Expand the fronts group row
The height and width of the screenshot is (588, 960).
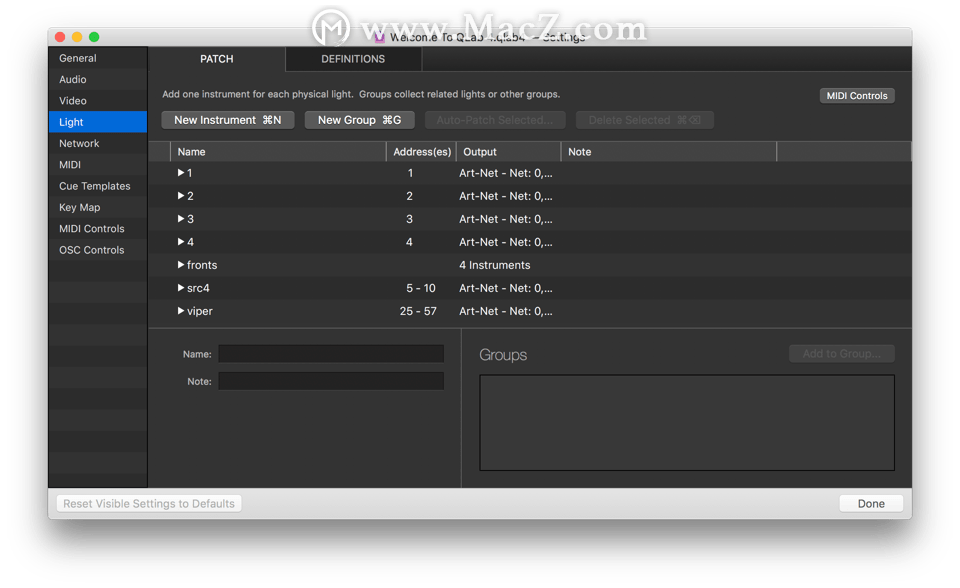click(x=181, y=265)
